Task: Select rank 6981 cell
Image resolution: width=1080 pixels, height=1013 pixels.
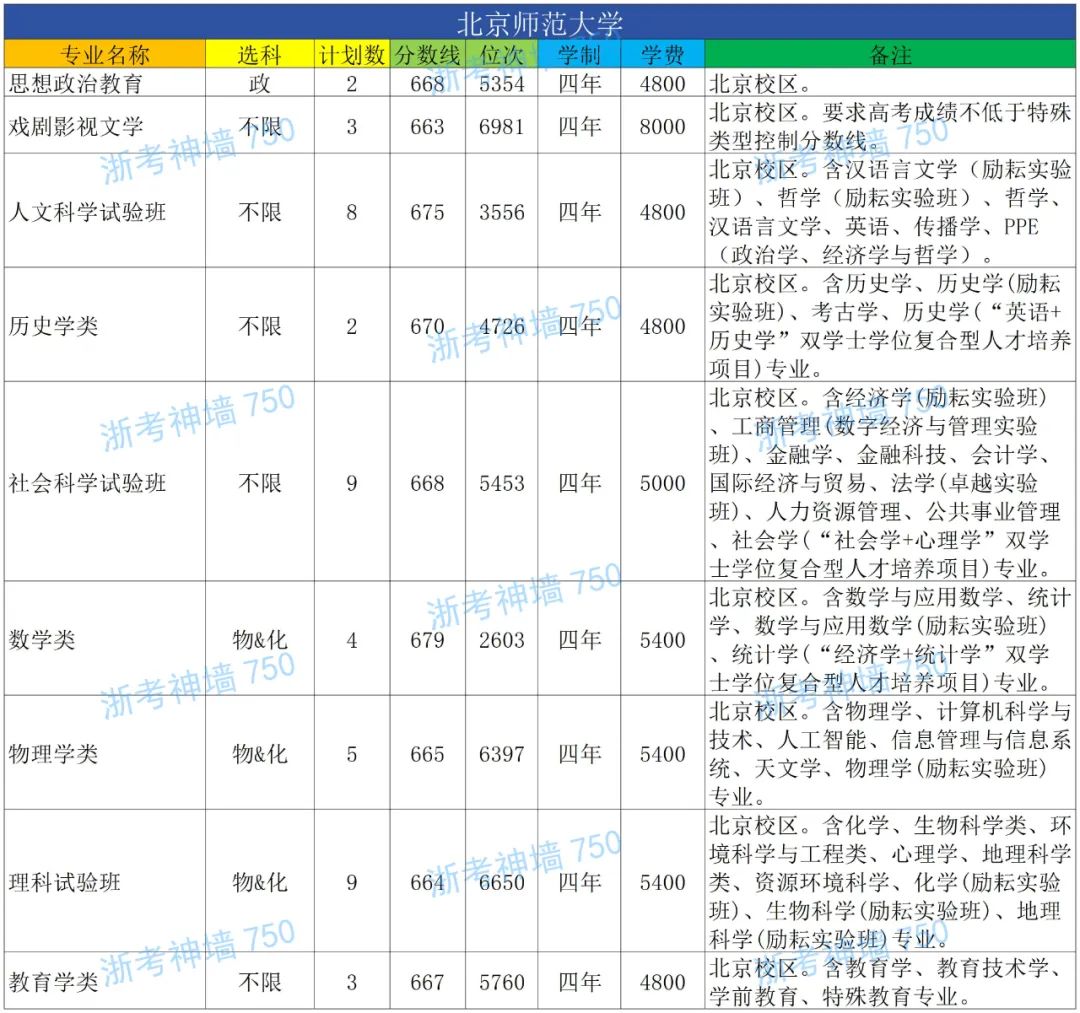Action: (x=501, y=126)
